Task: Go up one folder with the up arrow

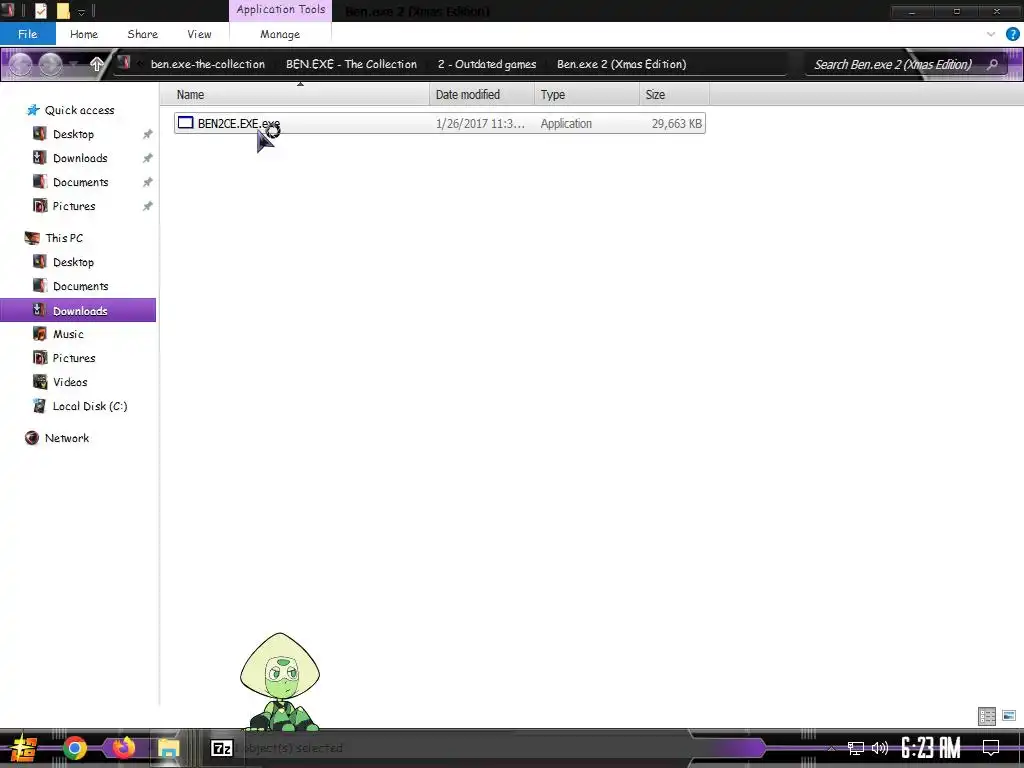Action: (x=97, y=64)
